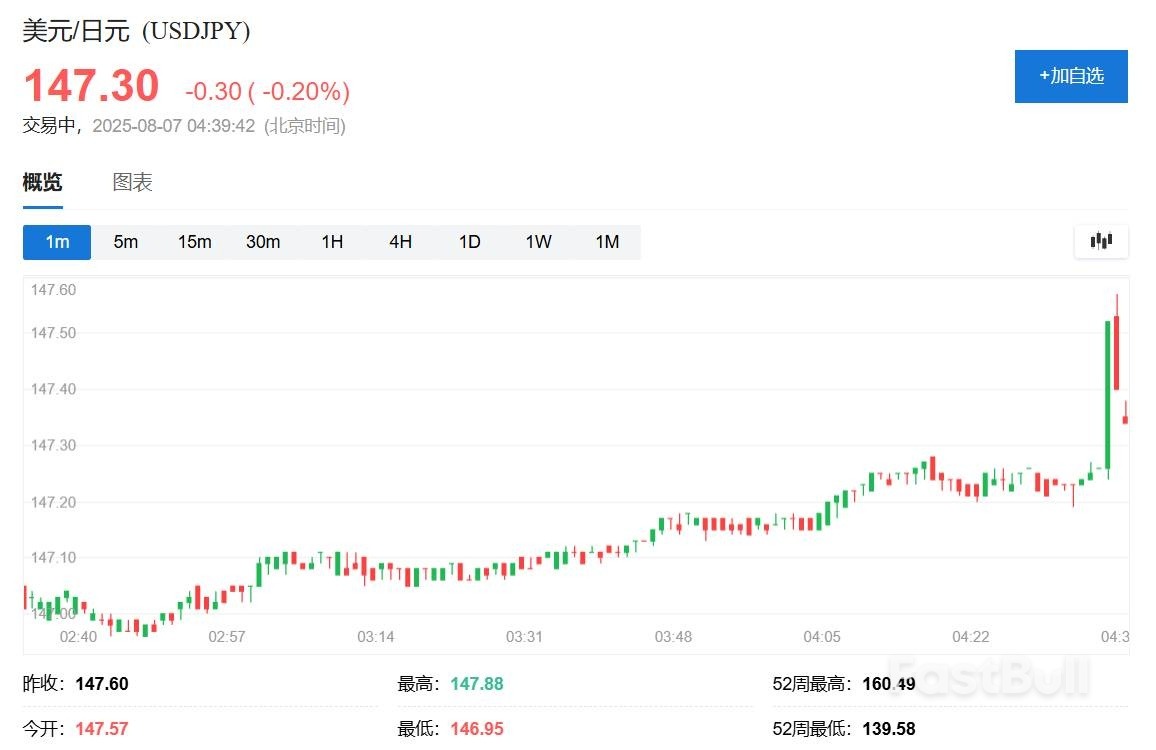Screen dimensions: 1156x750
Task: Pick the 1W weekly interval
Action: [538, 242]
